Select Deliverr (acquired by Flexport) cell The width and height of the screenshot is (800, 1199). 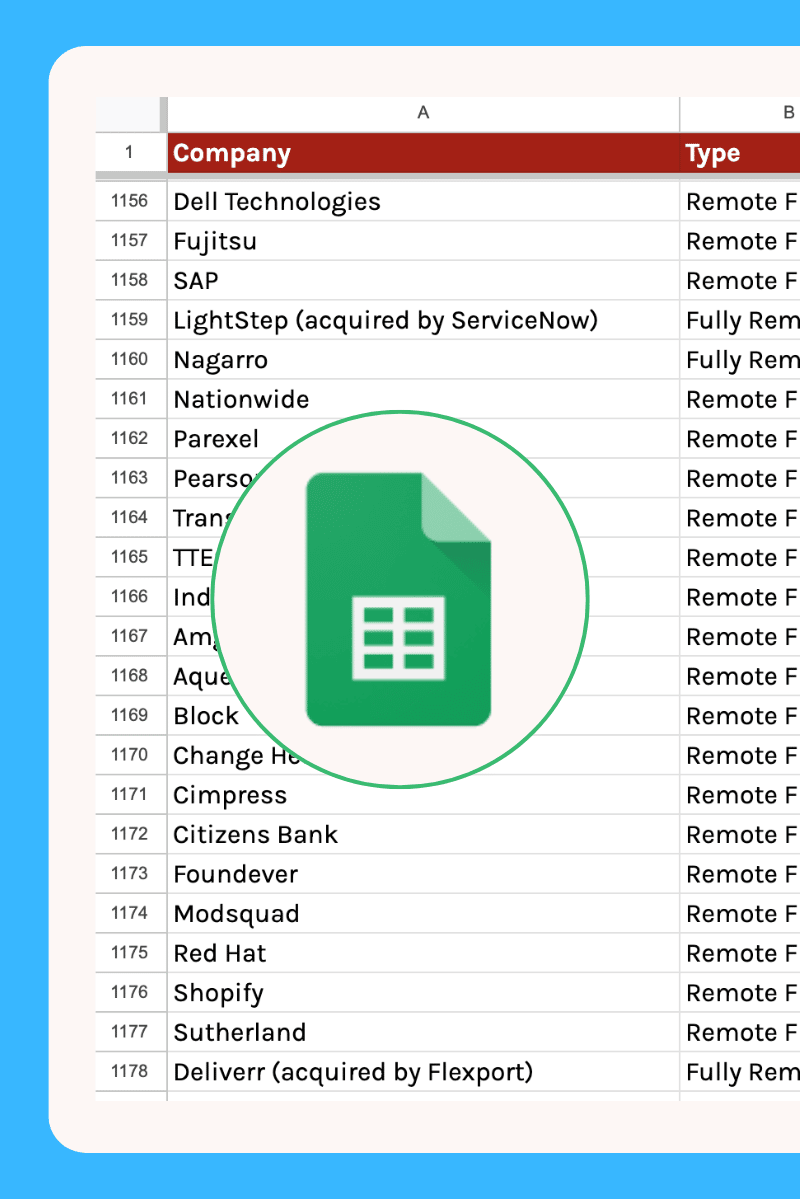(423, 1072)
